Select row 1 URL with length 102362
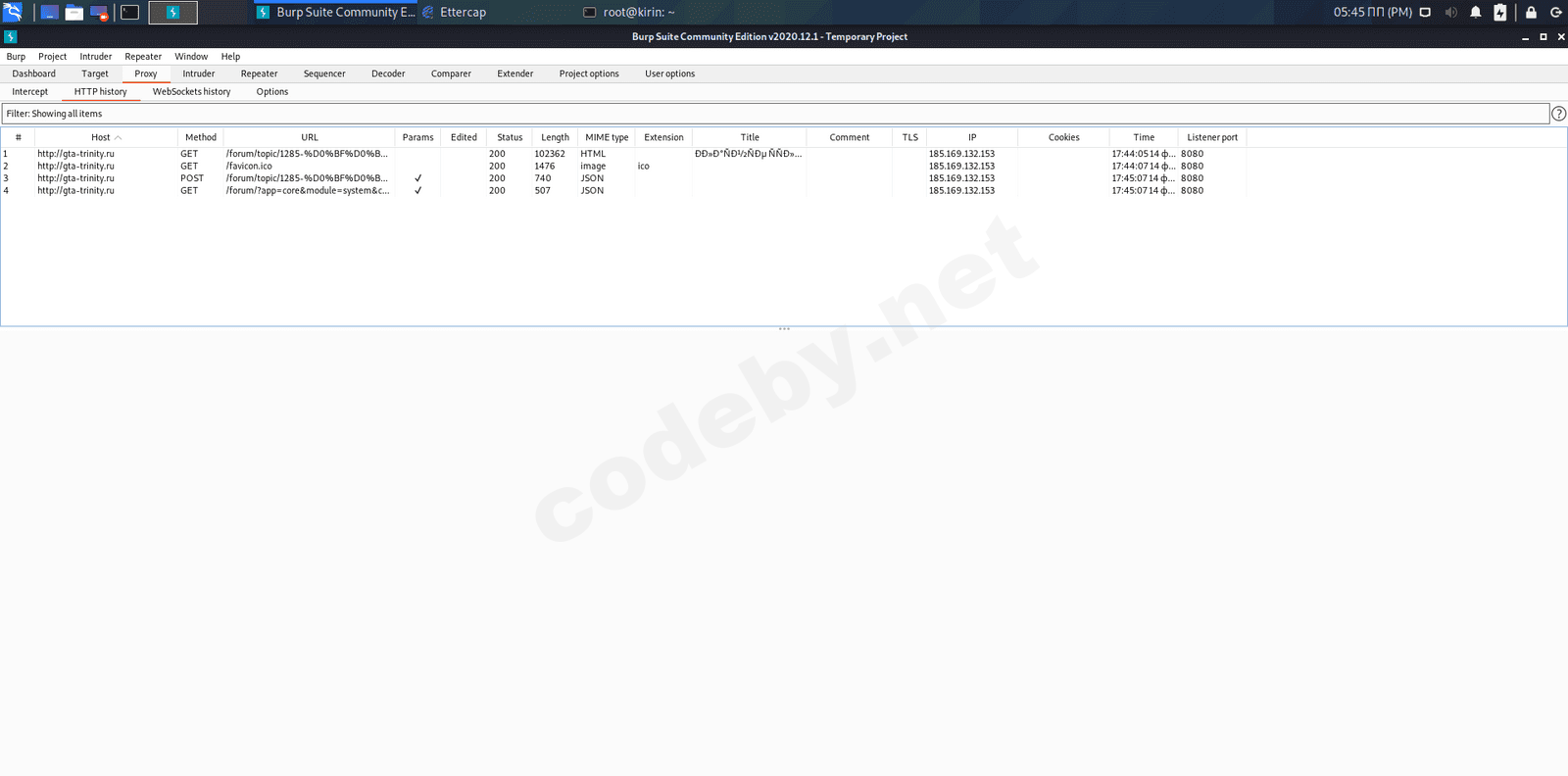Screen dimensions: 1568x776 pyautogui.click(x=307, y=154)
